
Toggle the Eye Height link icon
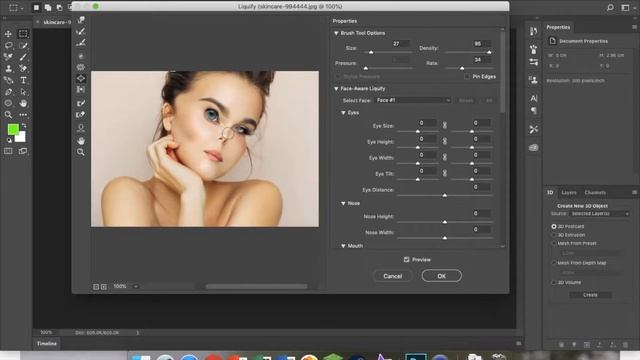click(x=445, y=141)
